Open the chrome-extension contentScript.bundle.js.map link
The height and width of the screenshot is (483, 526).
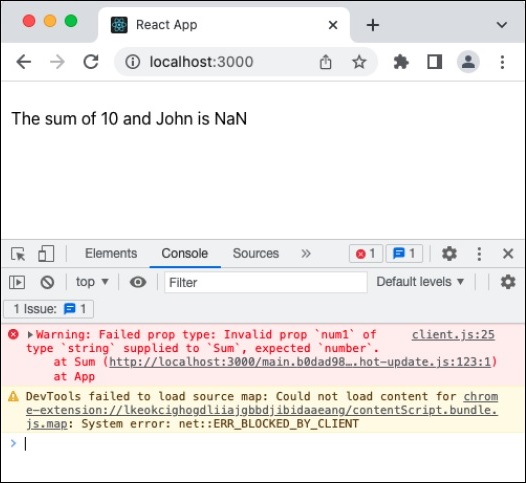[x=262, y=410]
